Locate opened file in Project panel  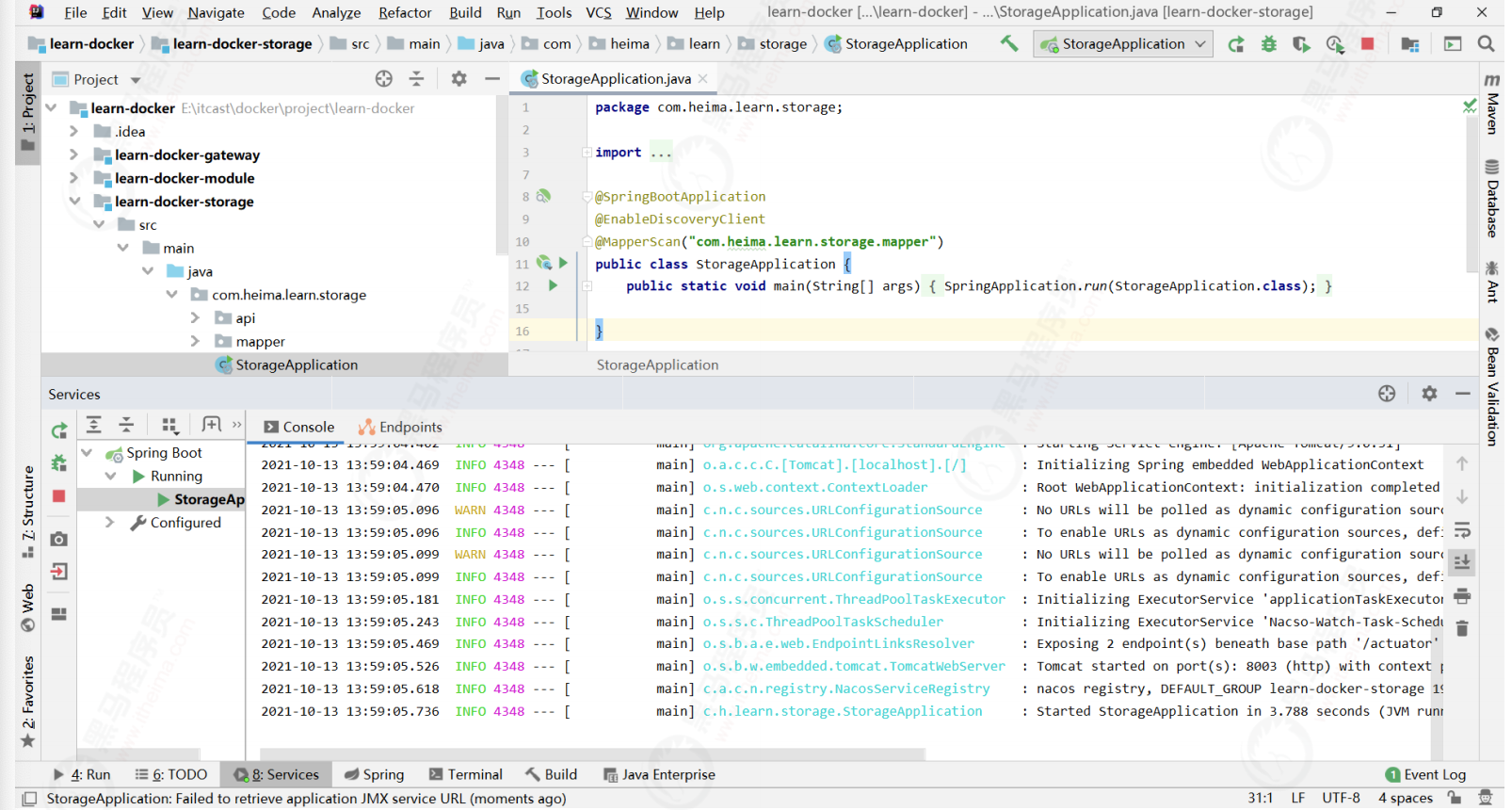tap(383, 79)
